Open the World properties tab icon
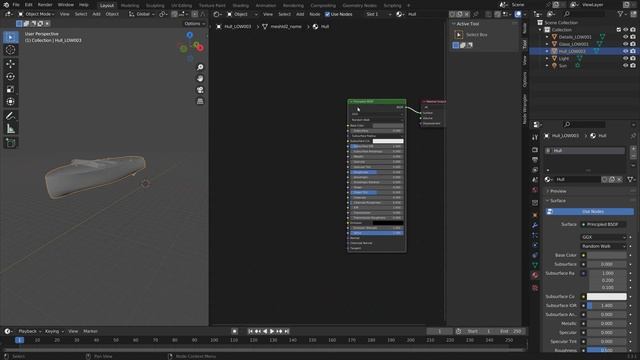The width and height of the screenshot is (640, 360). tap(535, 190)
